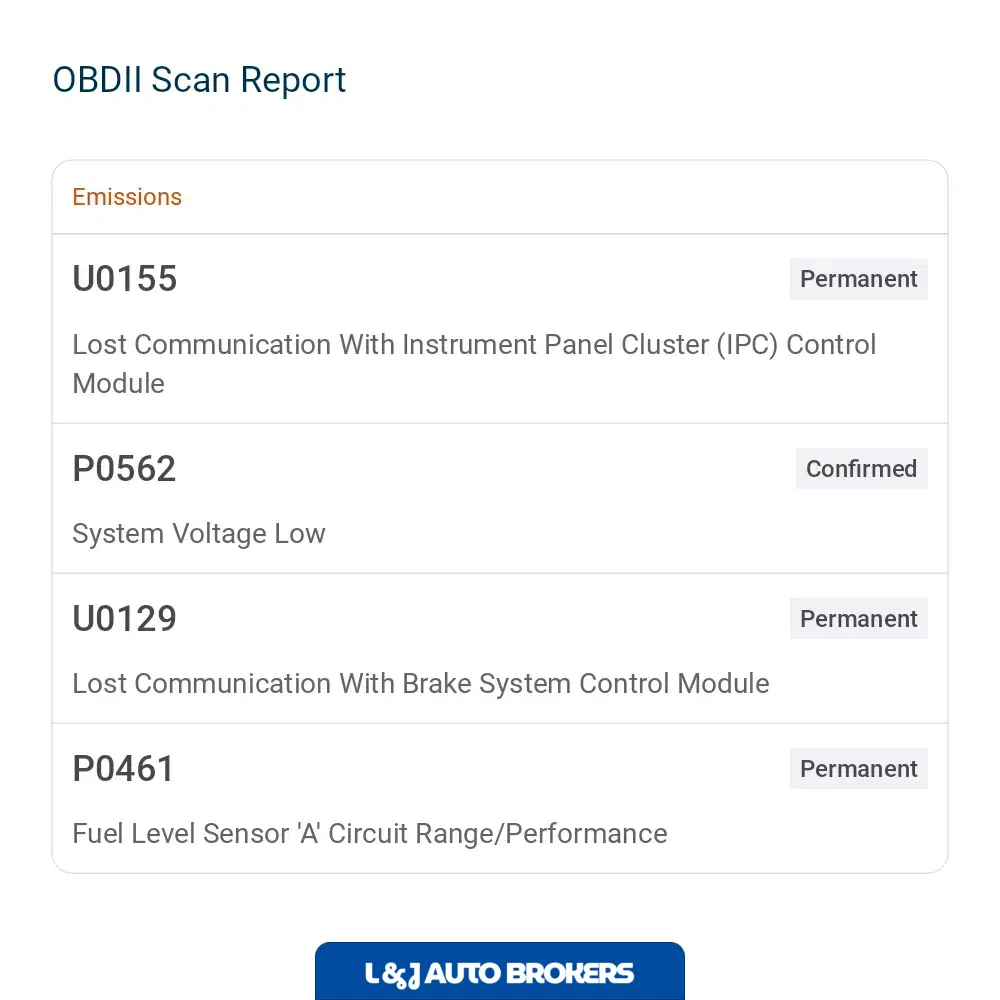Click the word Module under the U0155 description
1000x1000 pixels.
click(x=119, y=384)
